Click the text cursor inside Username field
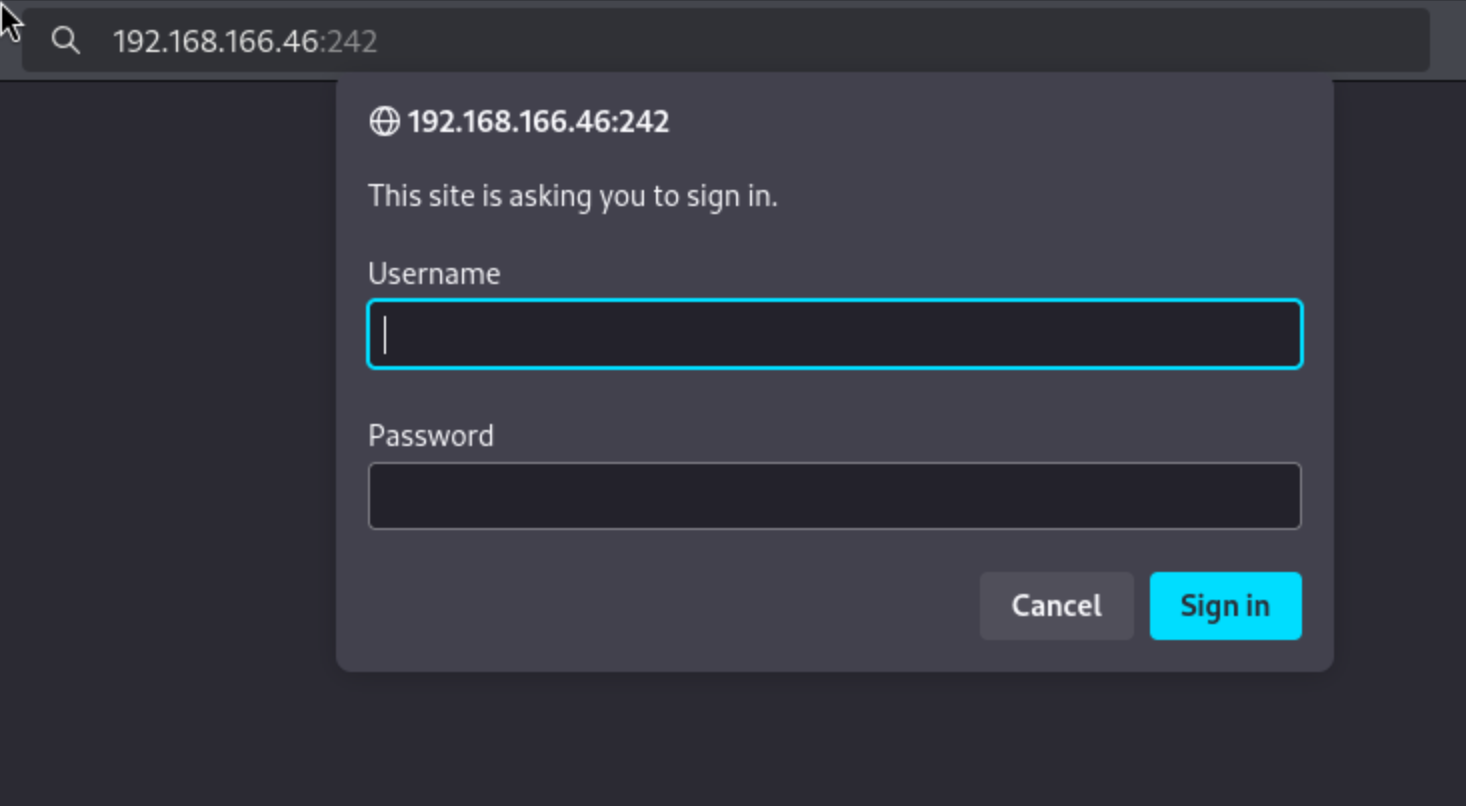 (385, 334)
